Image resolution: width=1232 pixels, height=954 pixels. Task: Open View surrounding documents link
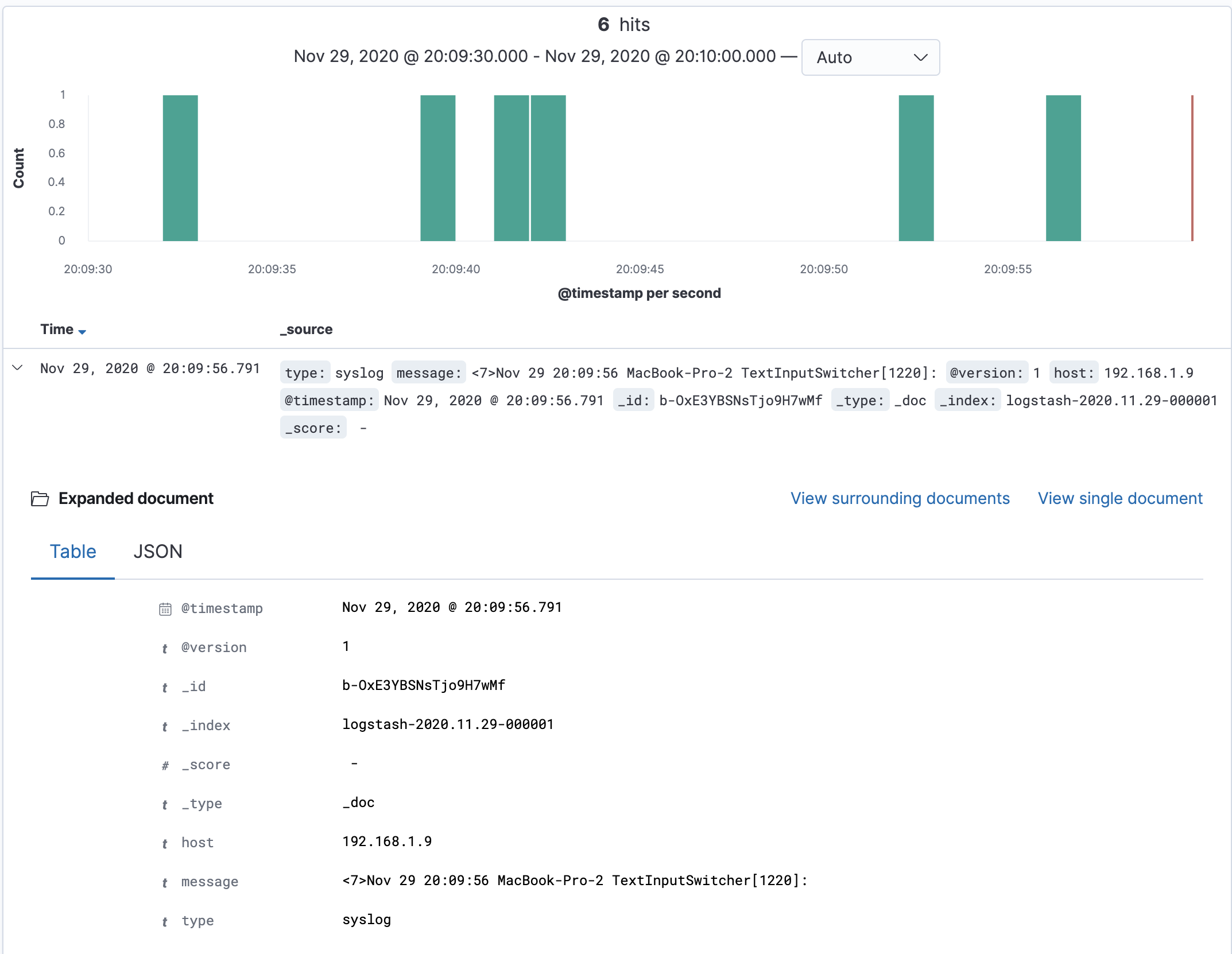click(900, 498)
